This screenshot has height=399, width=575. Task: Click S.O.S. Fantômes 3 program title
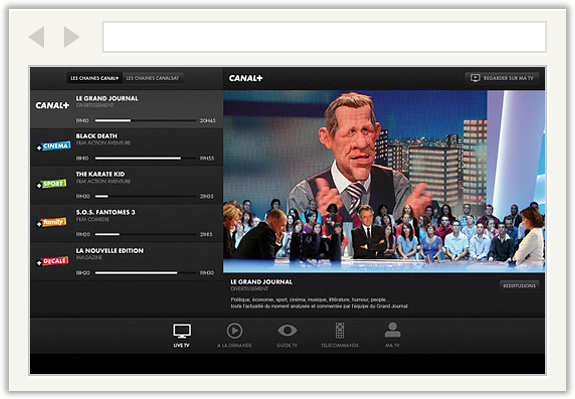[x=105, y=212]
